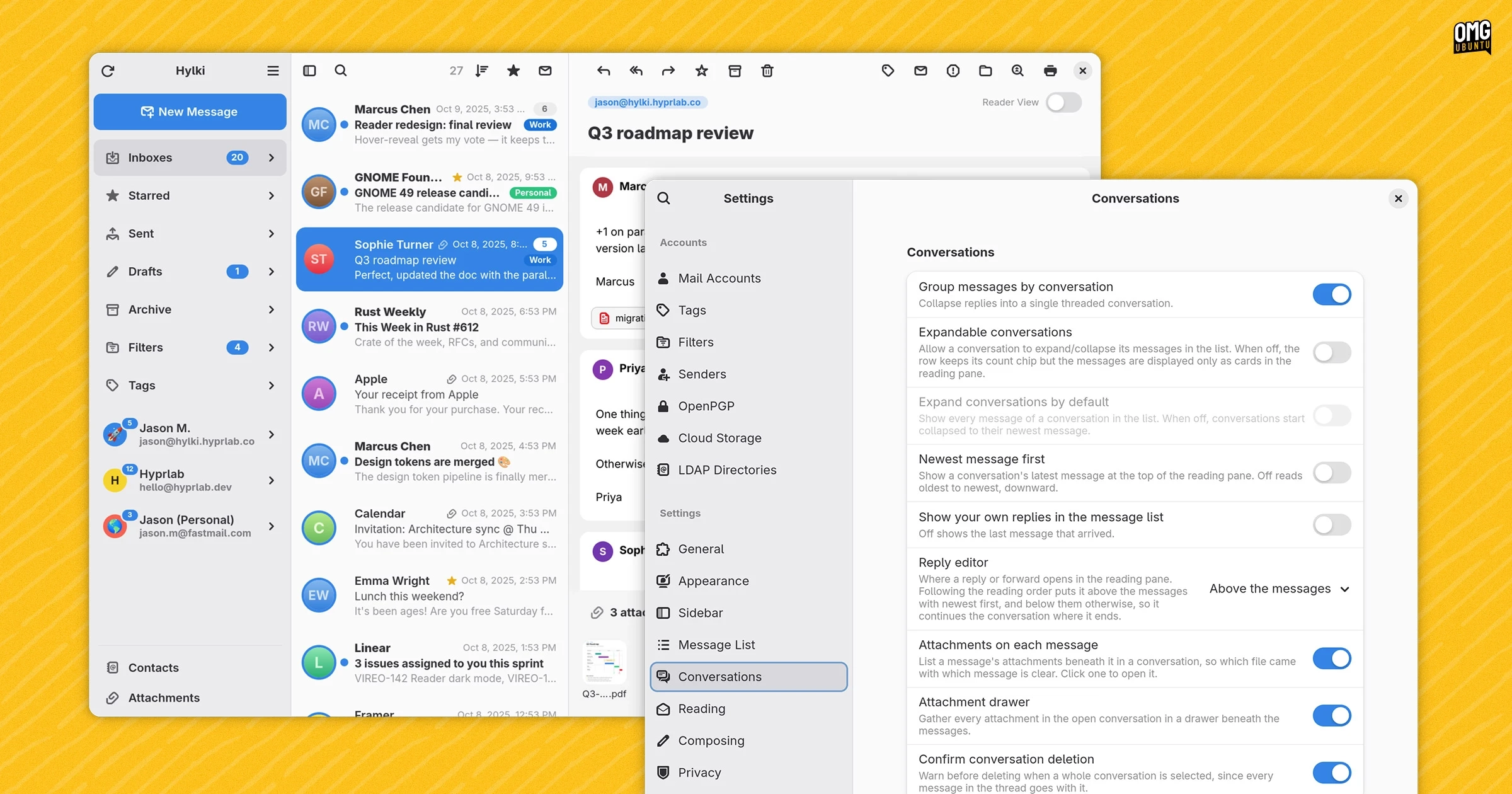Expand the Starred folder chevron
This screenshot has height=794, width=1512.
pyautogui.click(x=272, y=195)
